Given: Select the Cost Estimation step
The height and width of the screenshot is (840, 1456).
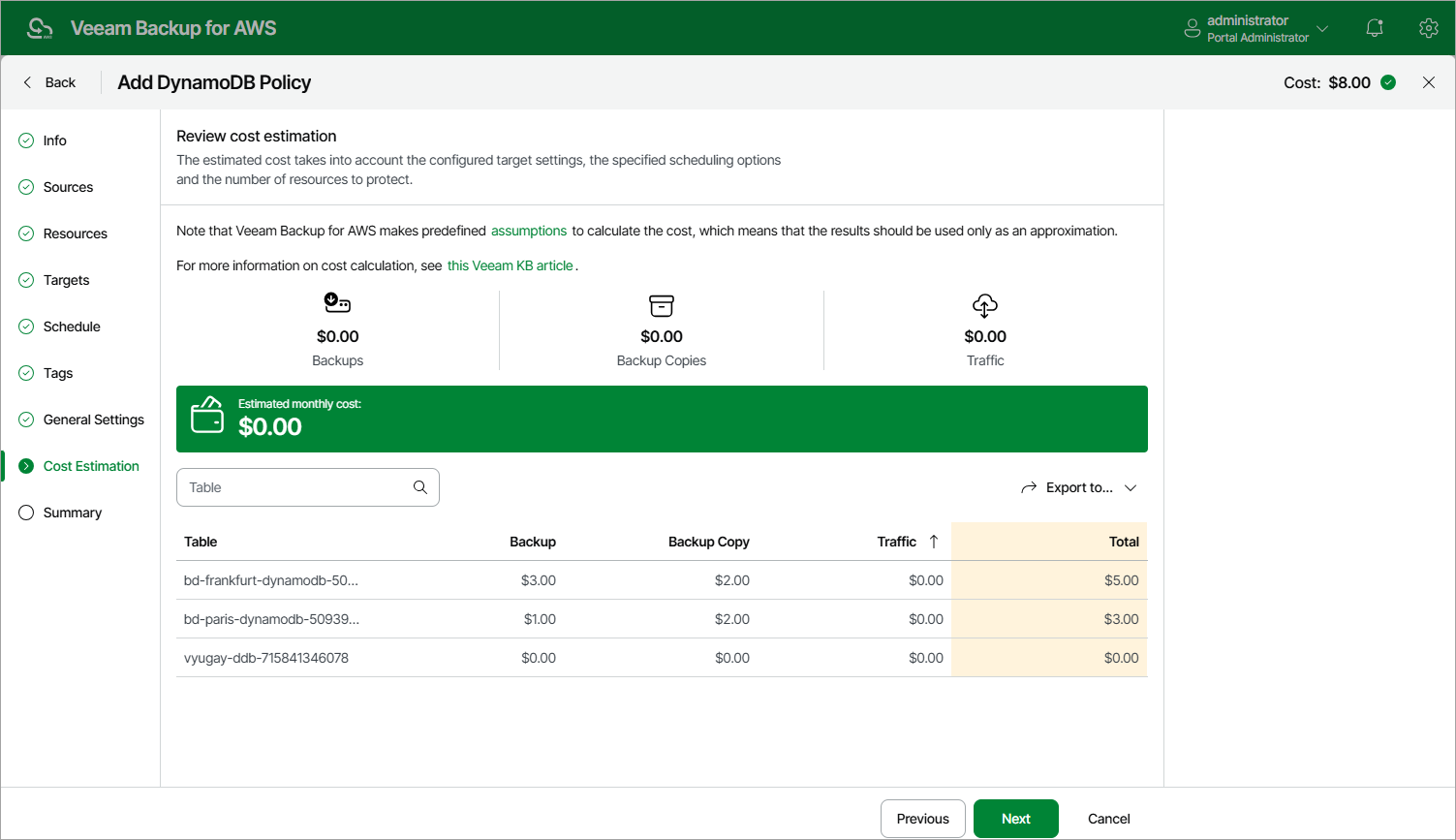Looking at the screenshot, I should tap(91, 466).
